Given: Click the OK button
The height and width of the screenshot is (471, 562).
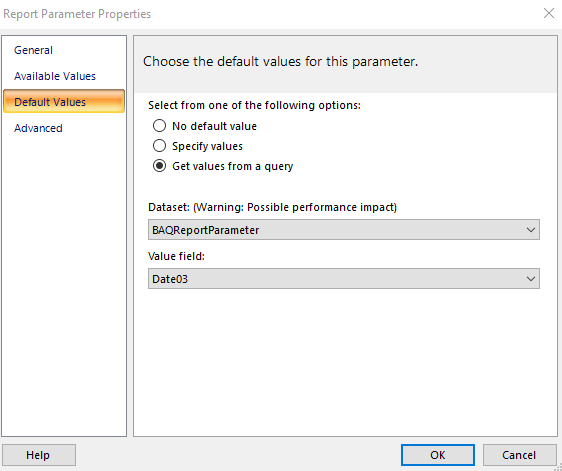Looking at the screenshot, I should (x=438, y=455).
